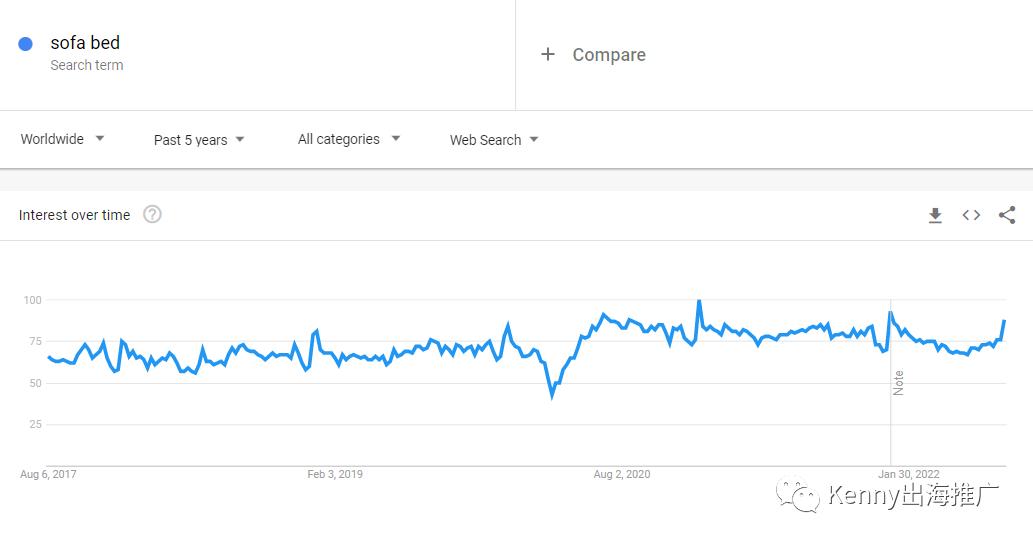Expand the Worldwide region dropdown
The width and height of the screenshot is (1033, 543).
tap(63, 139)
